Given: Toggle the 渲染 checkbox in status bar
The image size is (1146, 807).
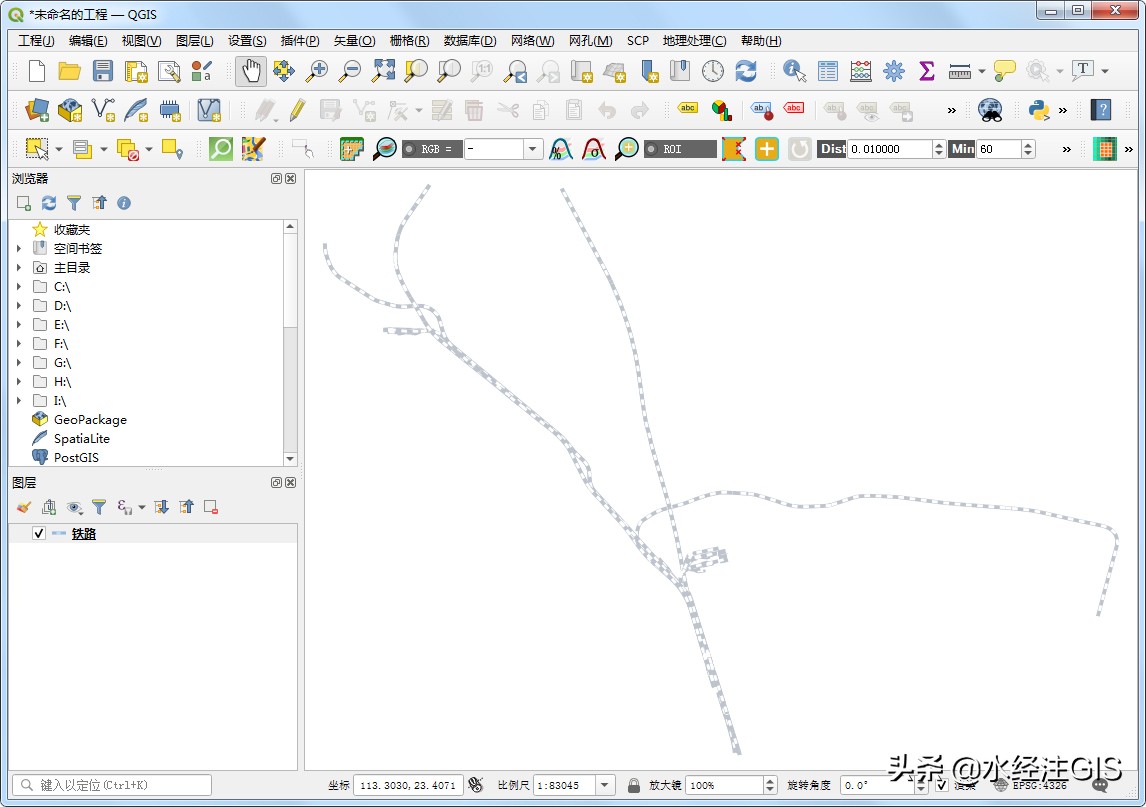Looking at the screenshot, I should click(x=941, y=785).
